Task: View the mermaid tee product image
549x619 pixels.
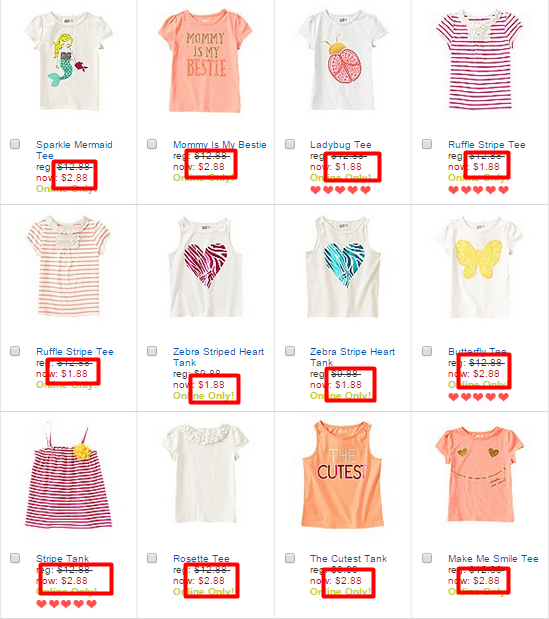Action: tap(69, 61)
